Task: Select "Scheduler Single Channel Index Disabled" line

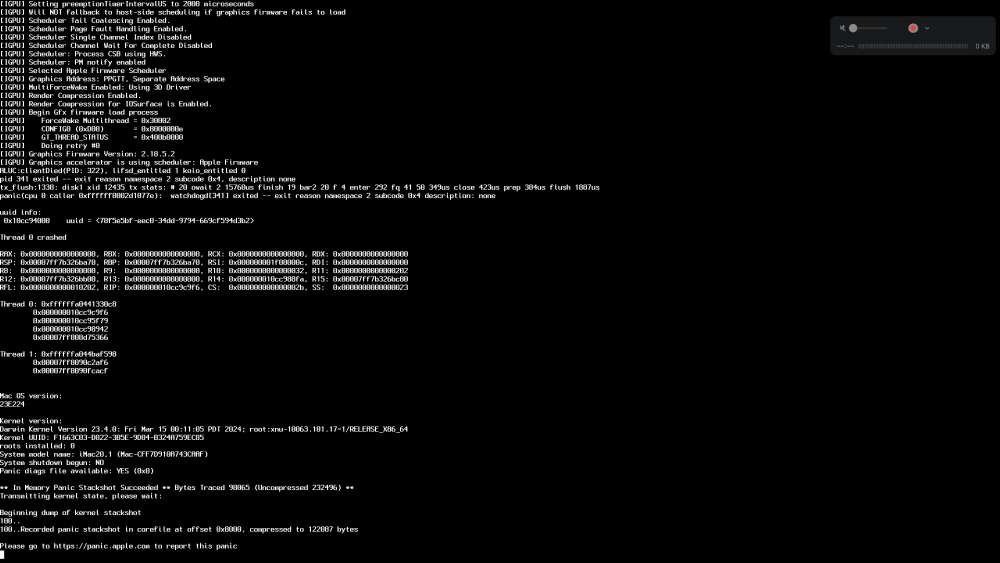Action: coord(96,37)
